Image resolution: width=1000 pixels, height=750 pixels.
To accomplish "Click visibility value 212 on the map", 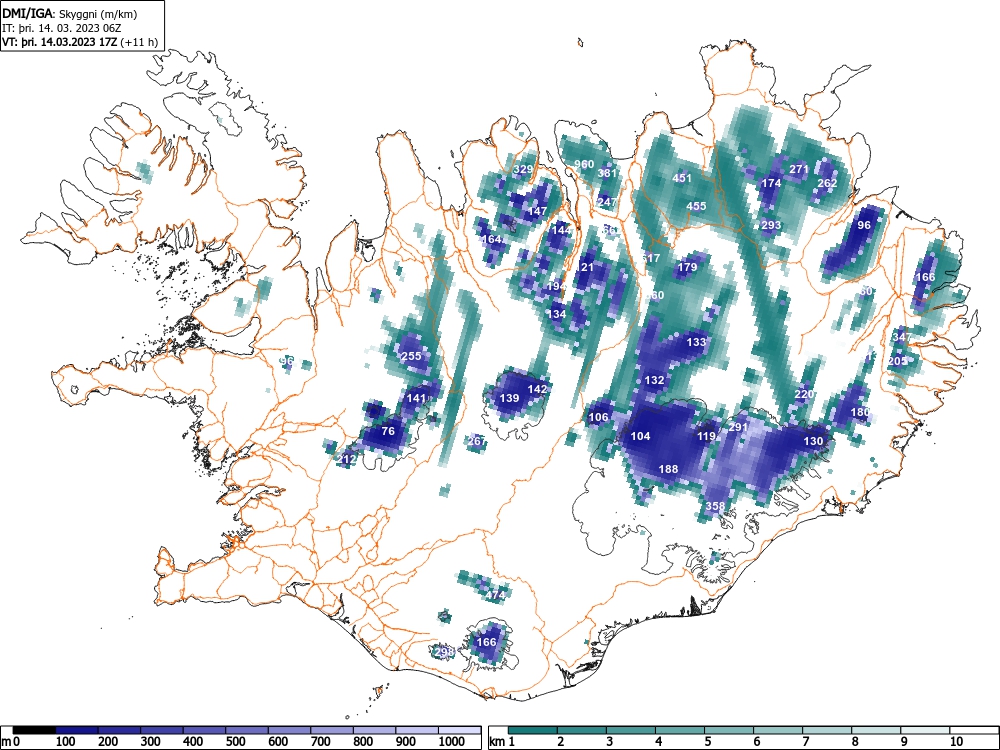I will (x=346, y=459).
